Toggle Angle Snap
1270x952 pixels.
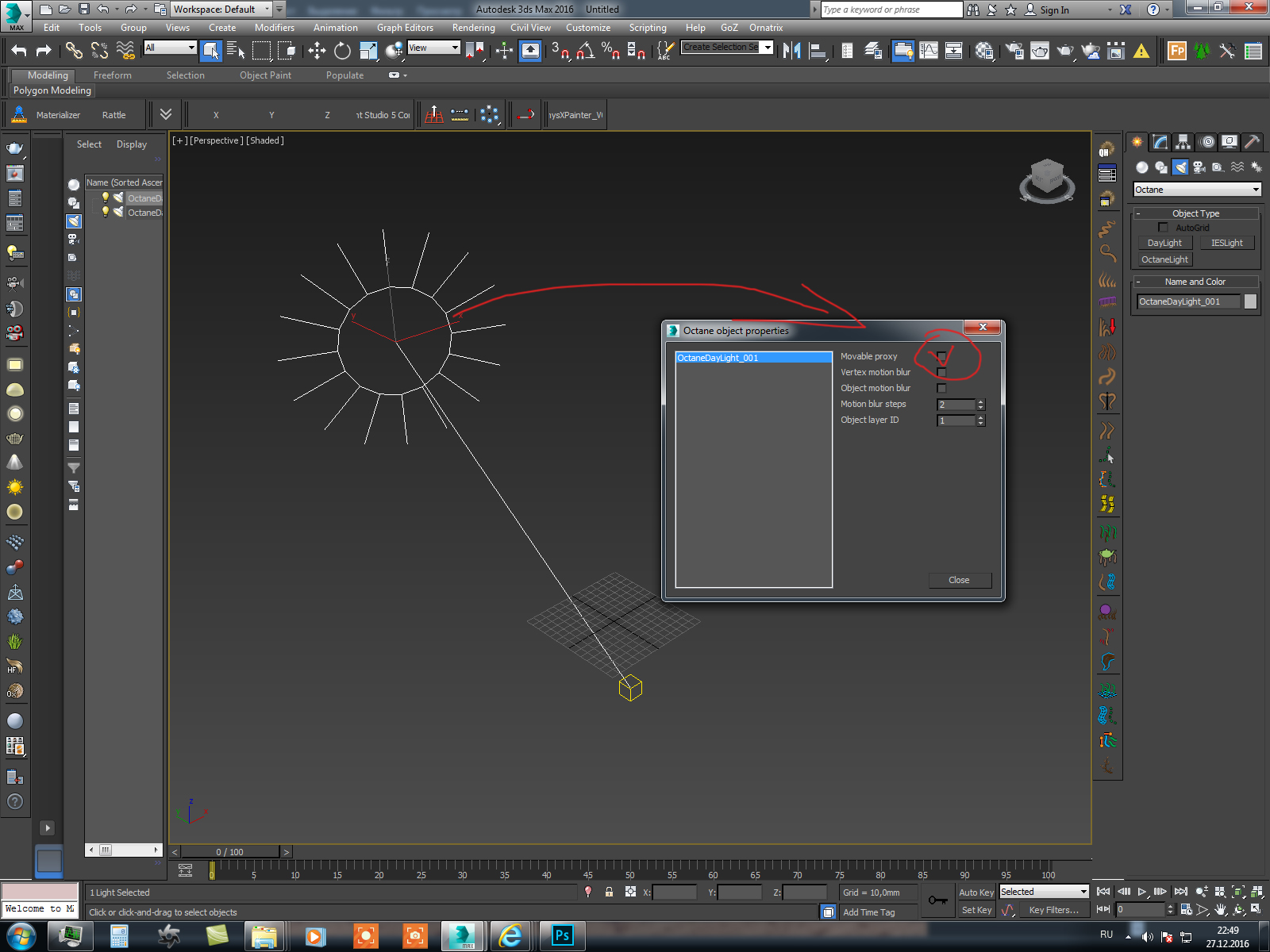coord(585,51)
